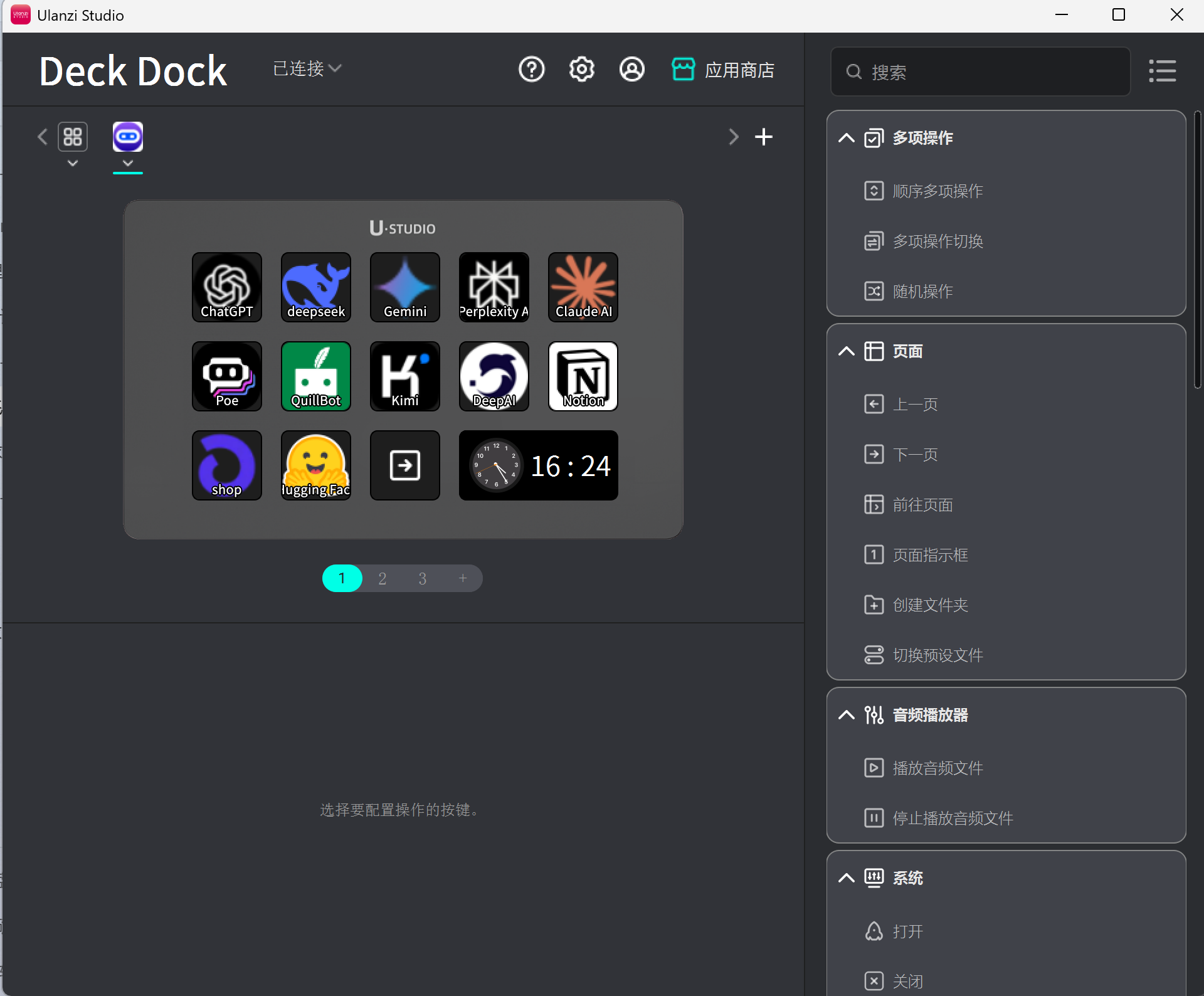1204x996 pixels.
Task: Open help via question mark icon
Action: (531, 69)
